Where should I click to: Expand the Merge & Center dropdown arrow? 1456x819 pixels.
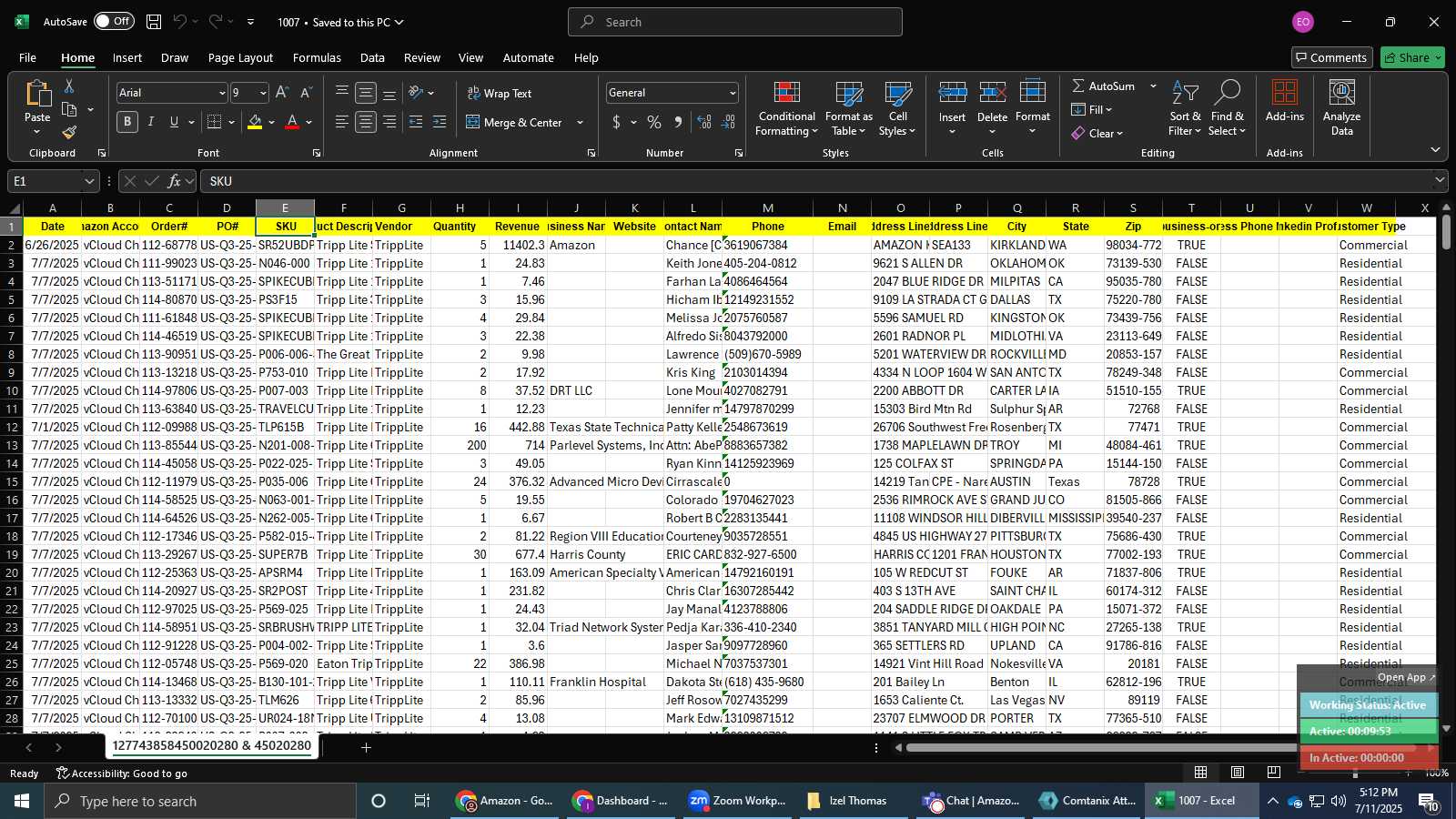pyautogui.click(x=580, y=123)
